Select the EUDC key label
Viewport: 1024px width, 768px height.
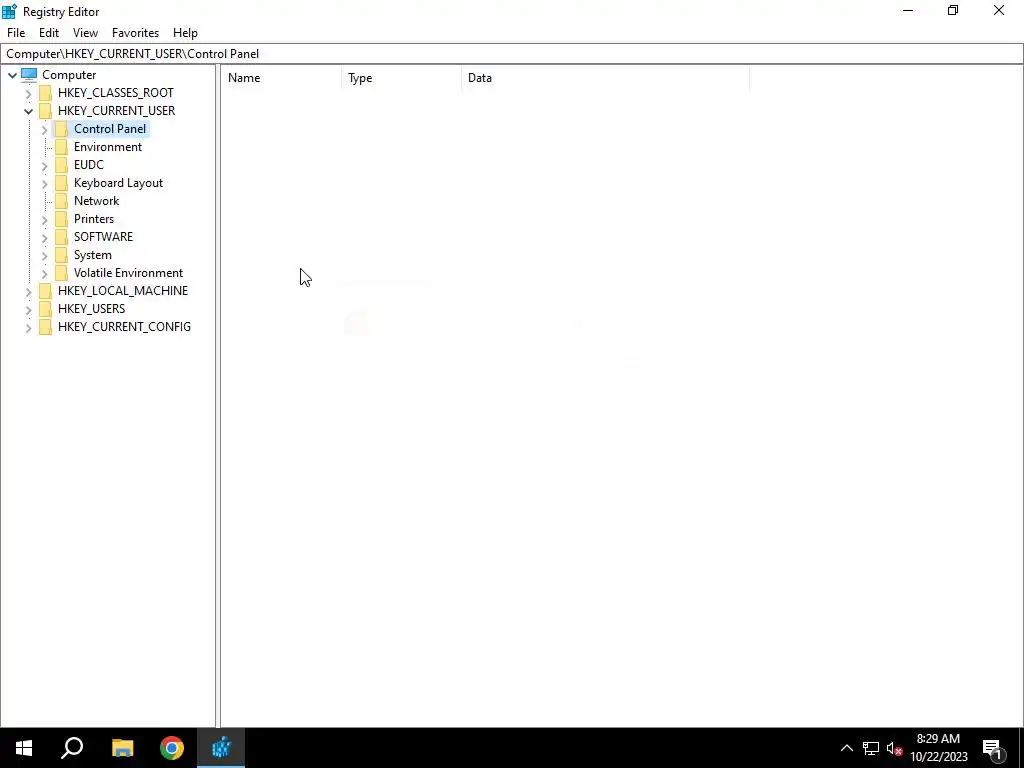tap(89, 165)
